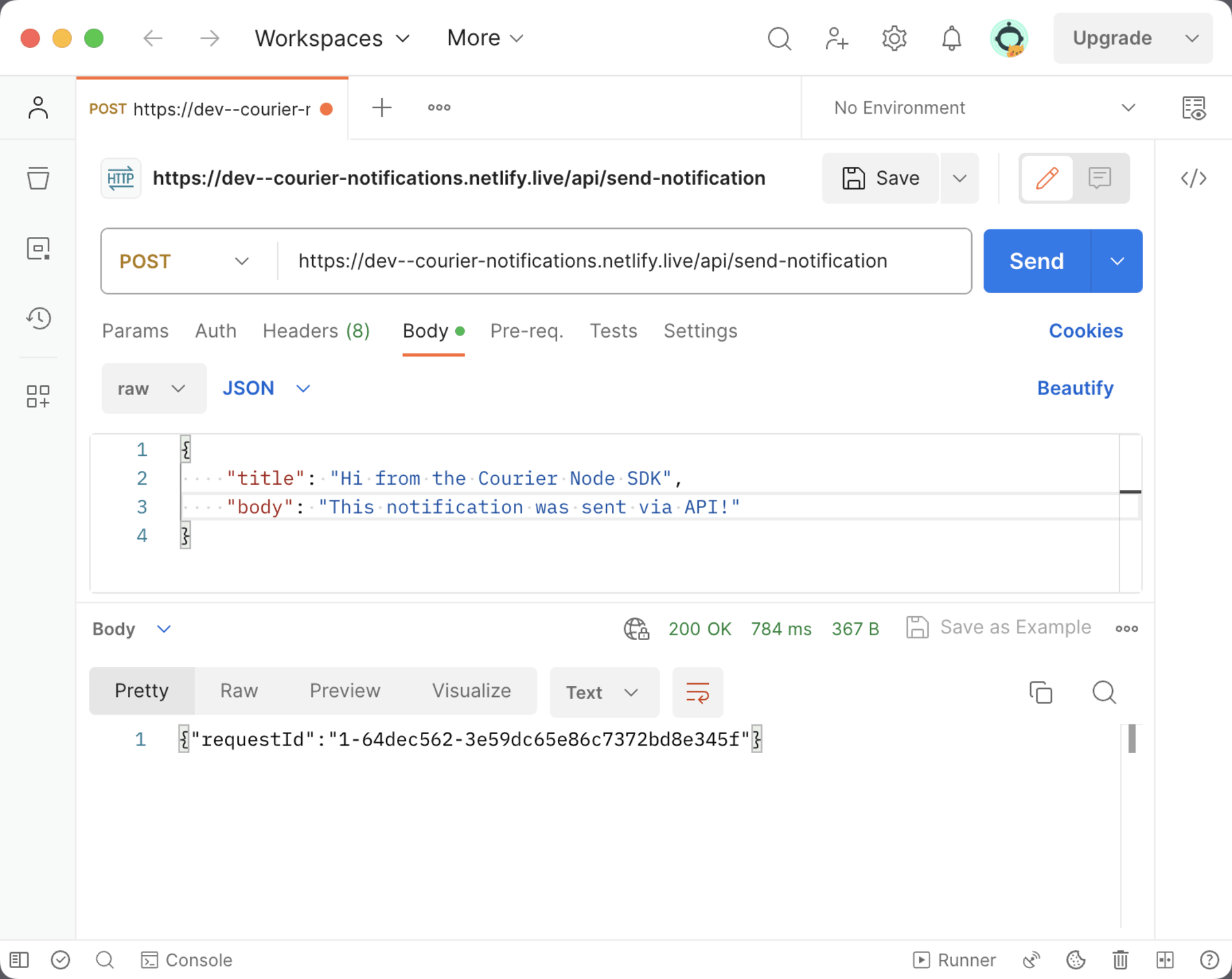Click the Beautify link
This screenshot has width=1232, height=979.
pos(1075,388)
